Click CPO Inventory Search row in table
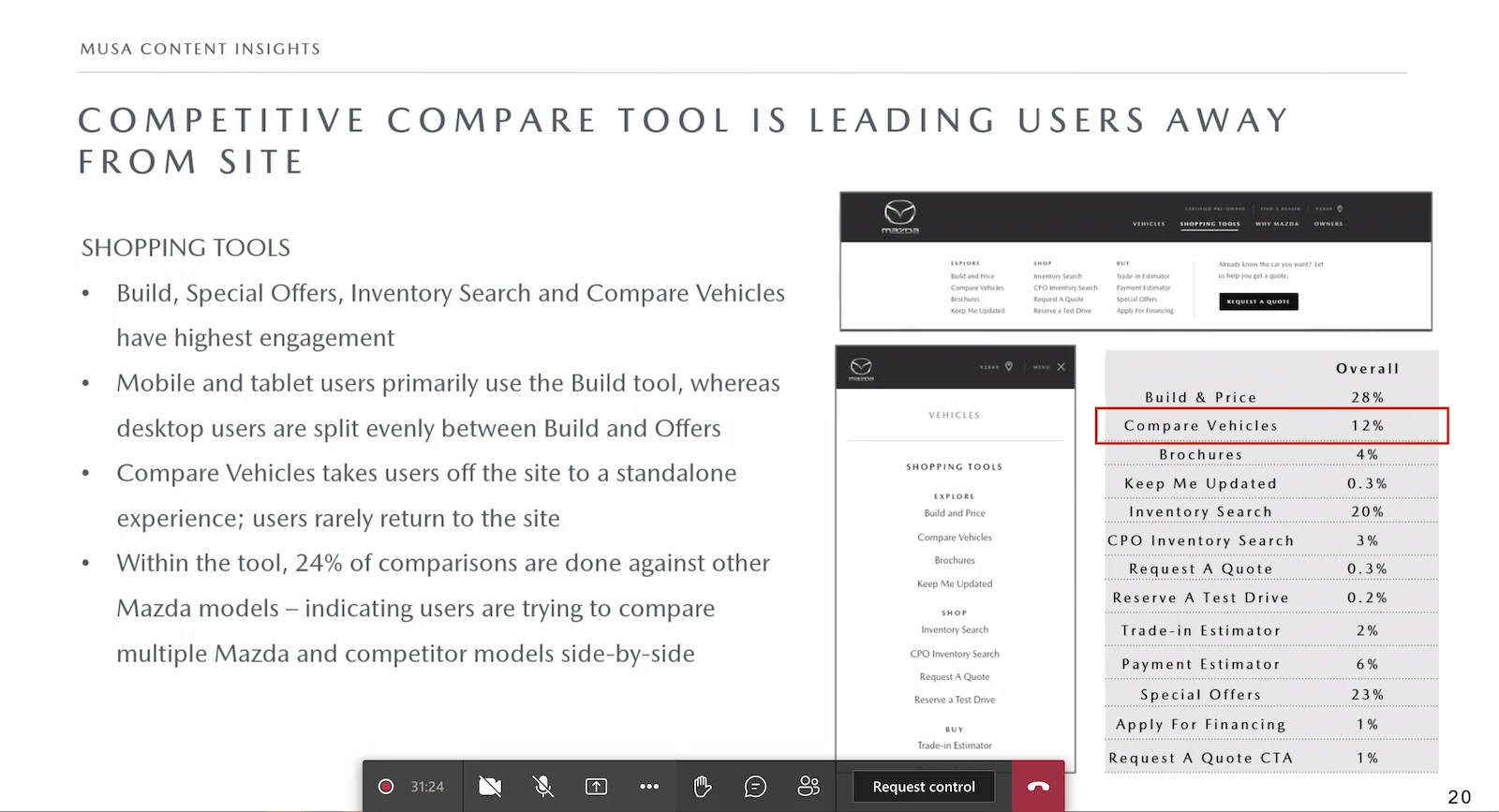This screenshot has height=812, width=1499. pos(1271,540)
